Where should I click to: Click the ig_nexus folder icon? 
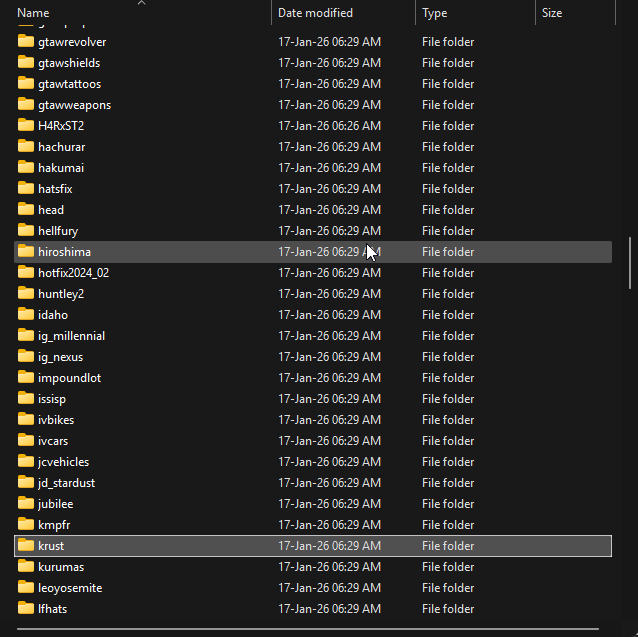pyautogui.click(x=26, y=357)
